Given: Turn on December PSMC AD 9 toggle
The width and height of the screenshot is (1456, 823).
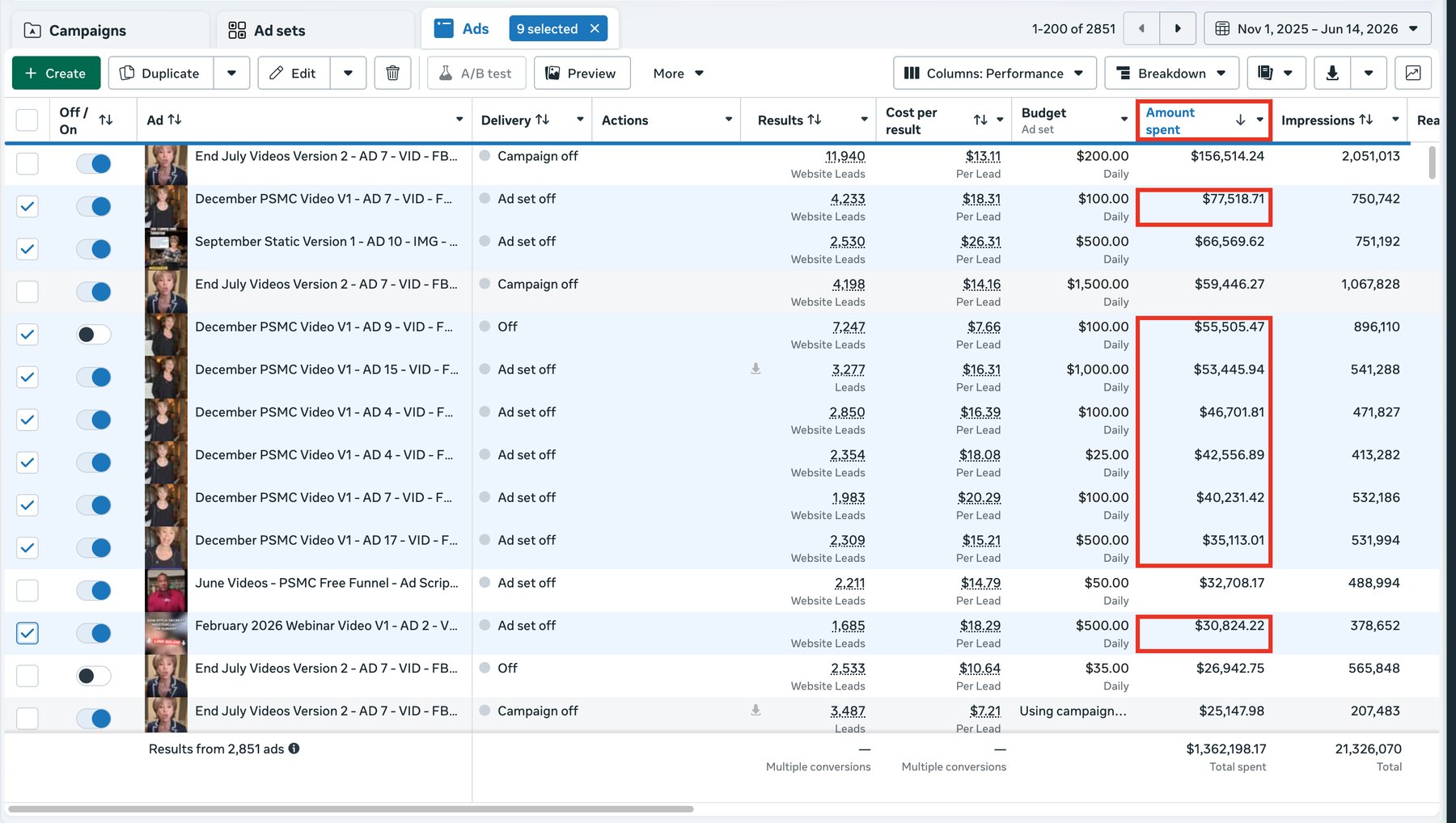Looking at the screenshot, I should 94,335.
